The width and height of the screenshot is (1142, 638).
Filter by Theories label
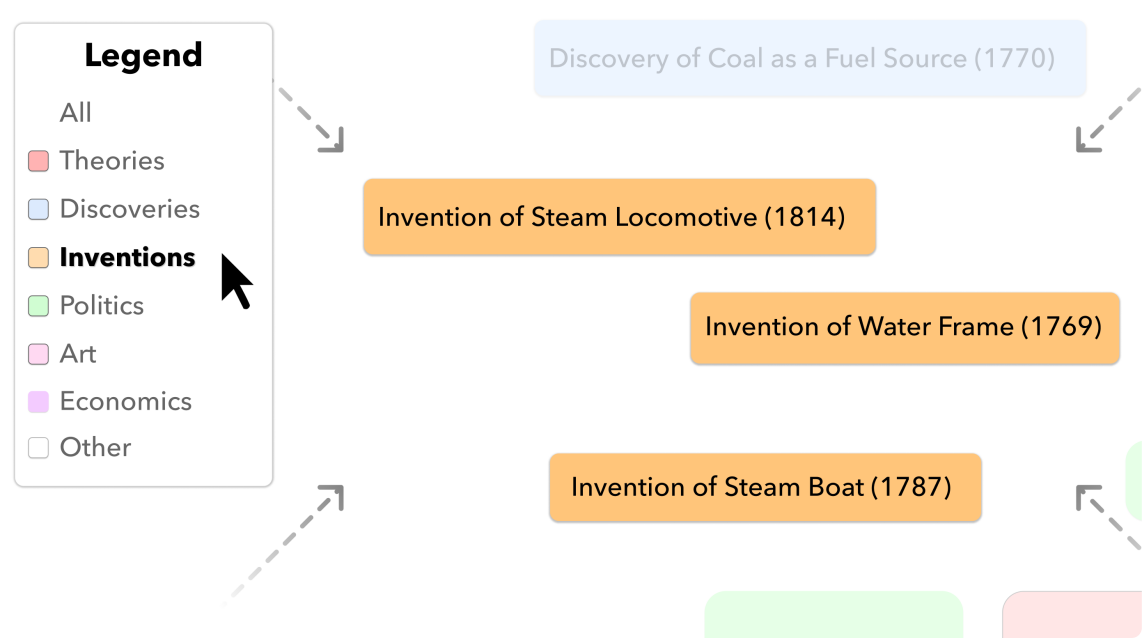click(x=112, y=161)
